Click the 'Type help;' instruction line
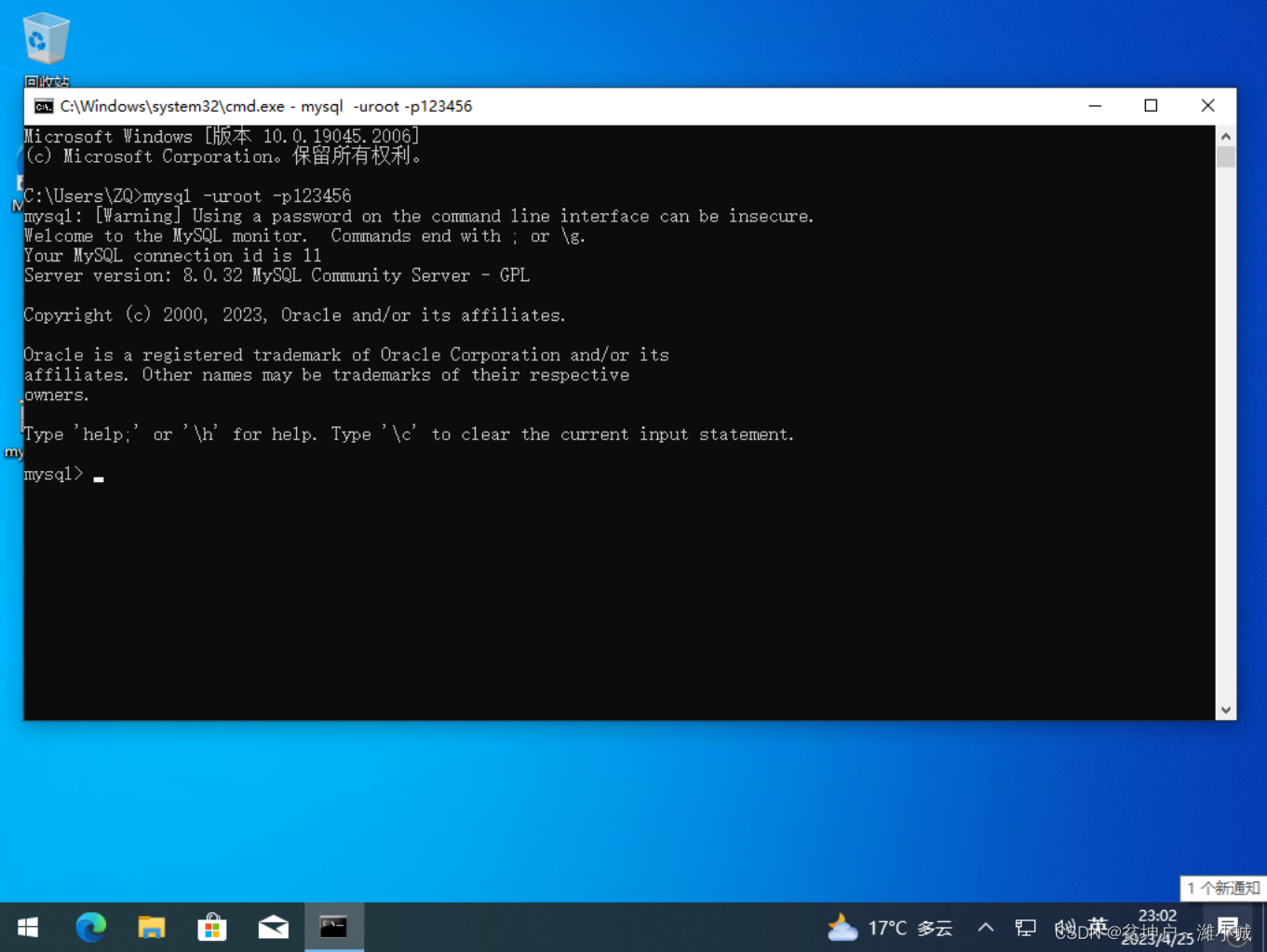Screen dimensions: 1267x952 pyautogui.click(x=409, y=435)
